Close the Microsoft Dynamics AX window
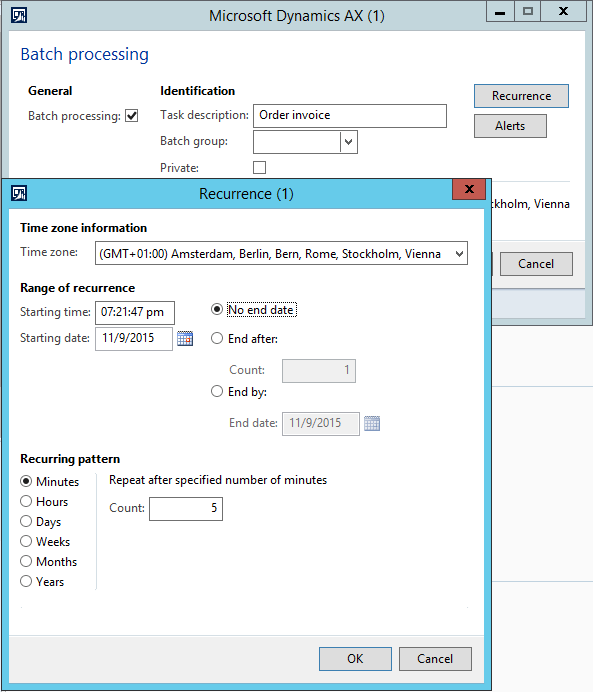Image resolution: width=593 pixels, height=692 pixels. [563, 11]
